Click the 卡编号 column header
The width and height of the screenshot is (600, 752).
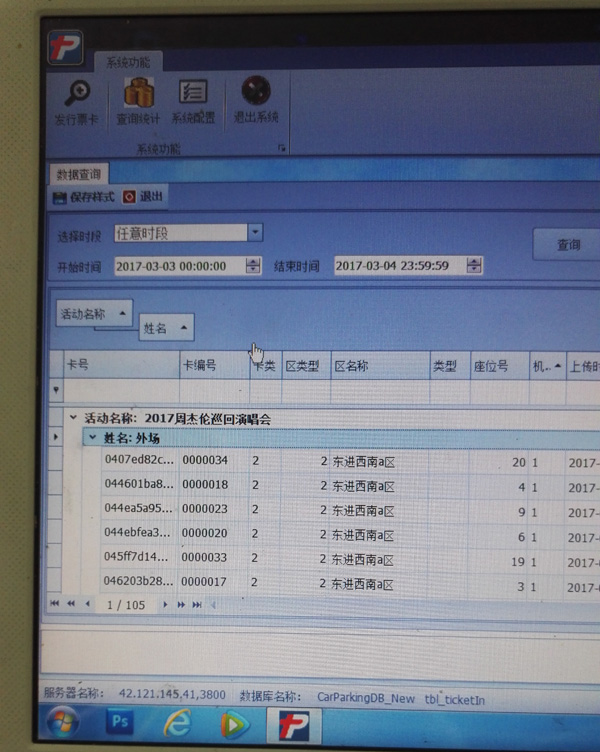click(198, 366)
